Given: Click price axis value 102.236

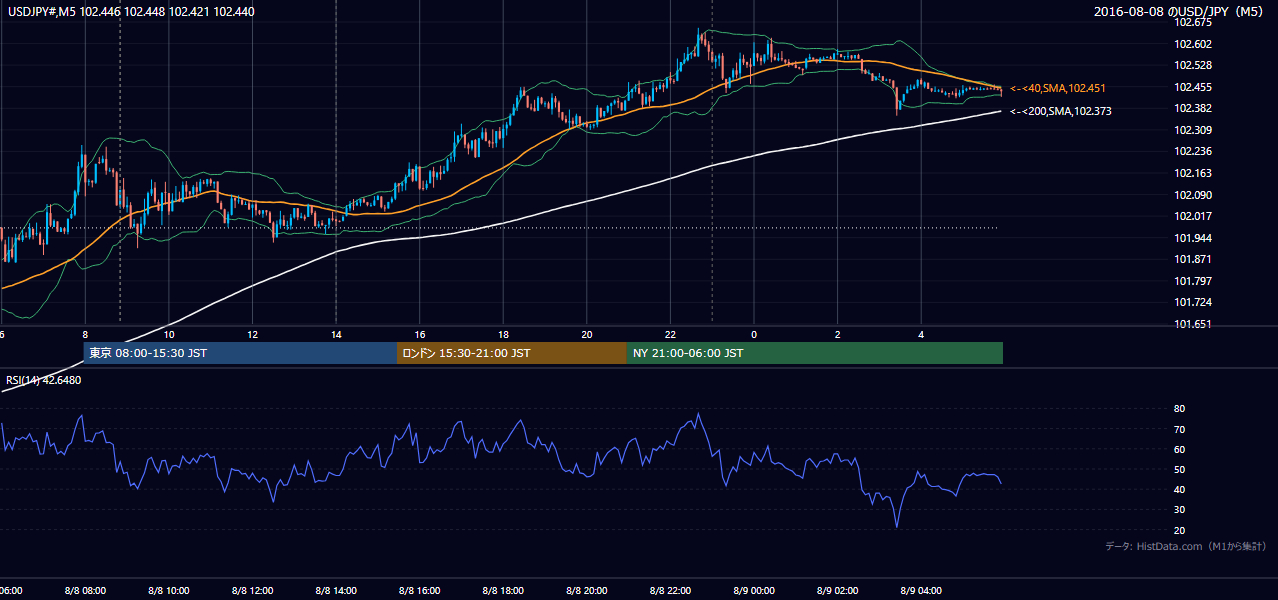Looking at the screenshot, I should 1192,151.
